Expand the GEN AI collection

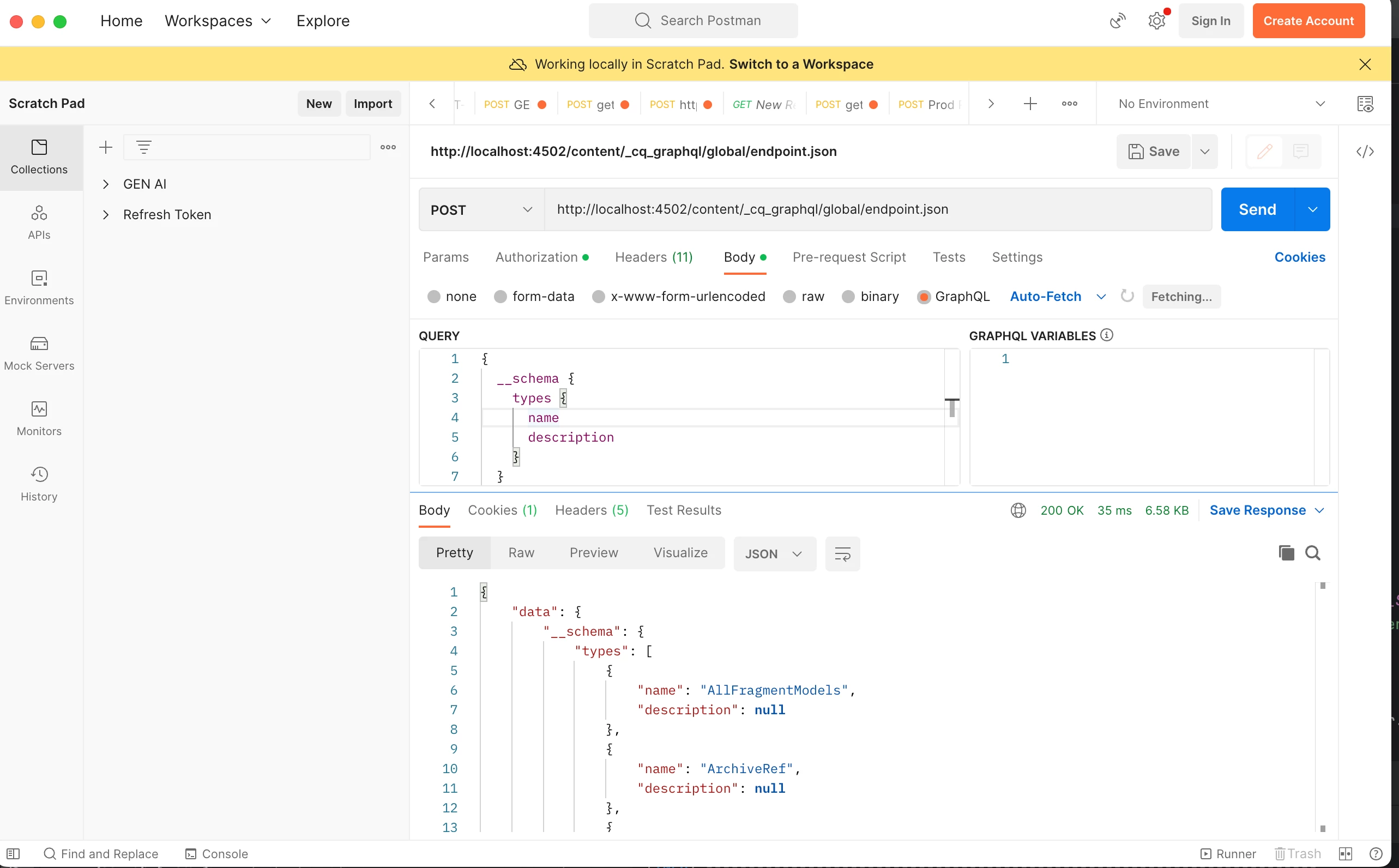tap(106, 184)
